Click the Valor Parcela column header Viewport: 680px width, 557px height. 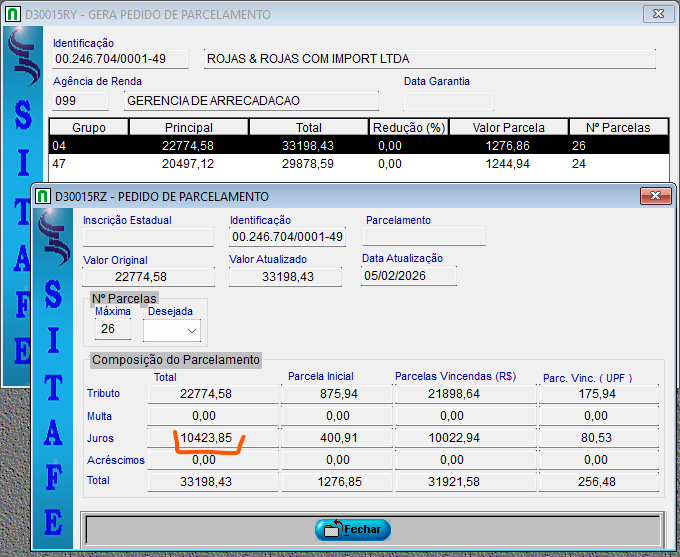pyautogui.click(x=509, y=128)
